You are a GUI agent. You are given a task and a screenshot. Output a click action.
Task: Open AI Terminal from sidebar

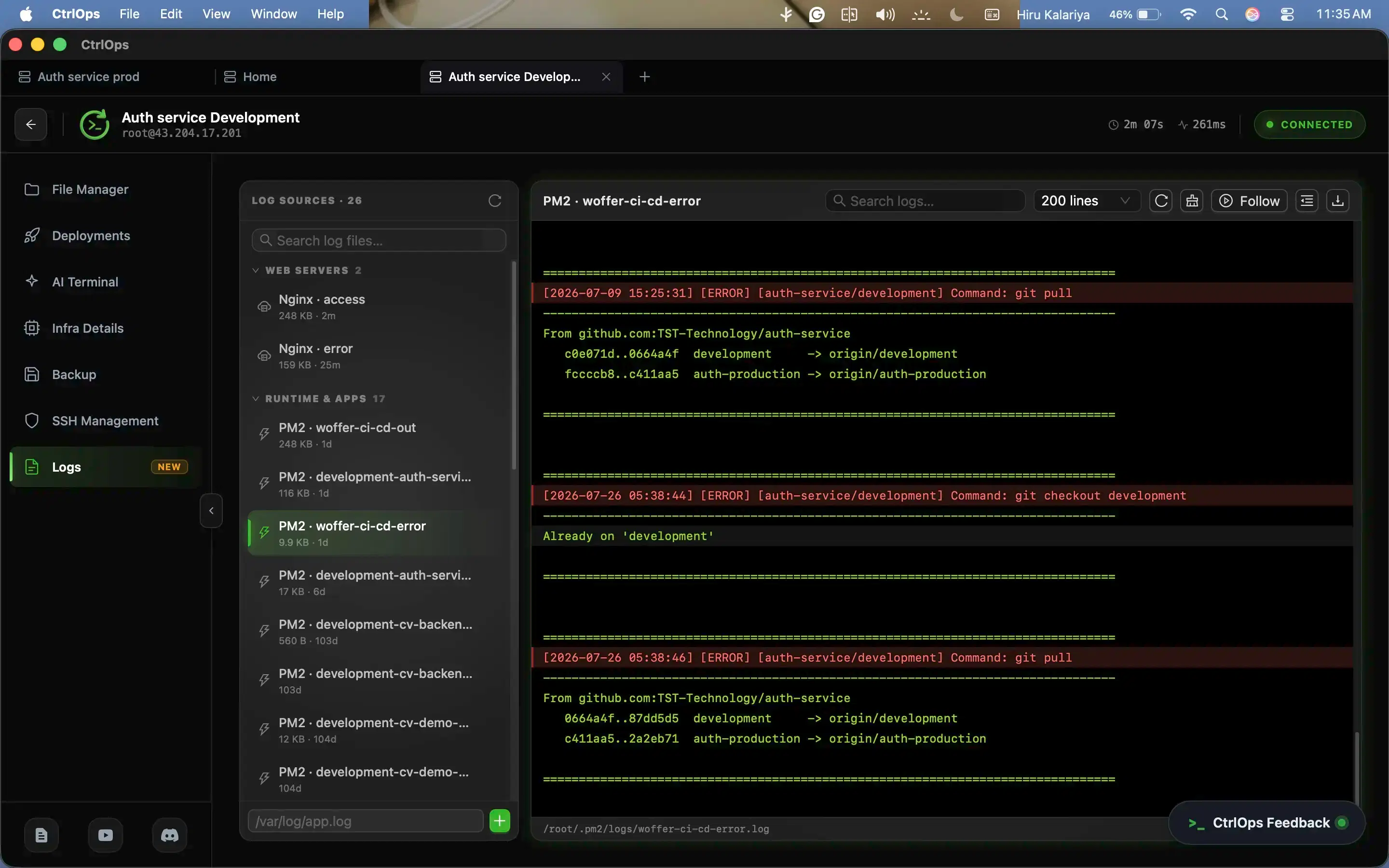click(x=106, y=282)
